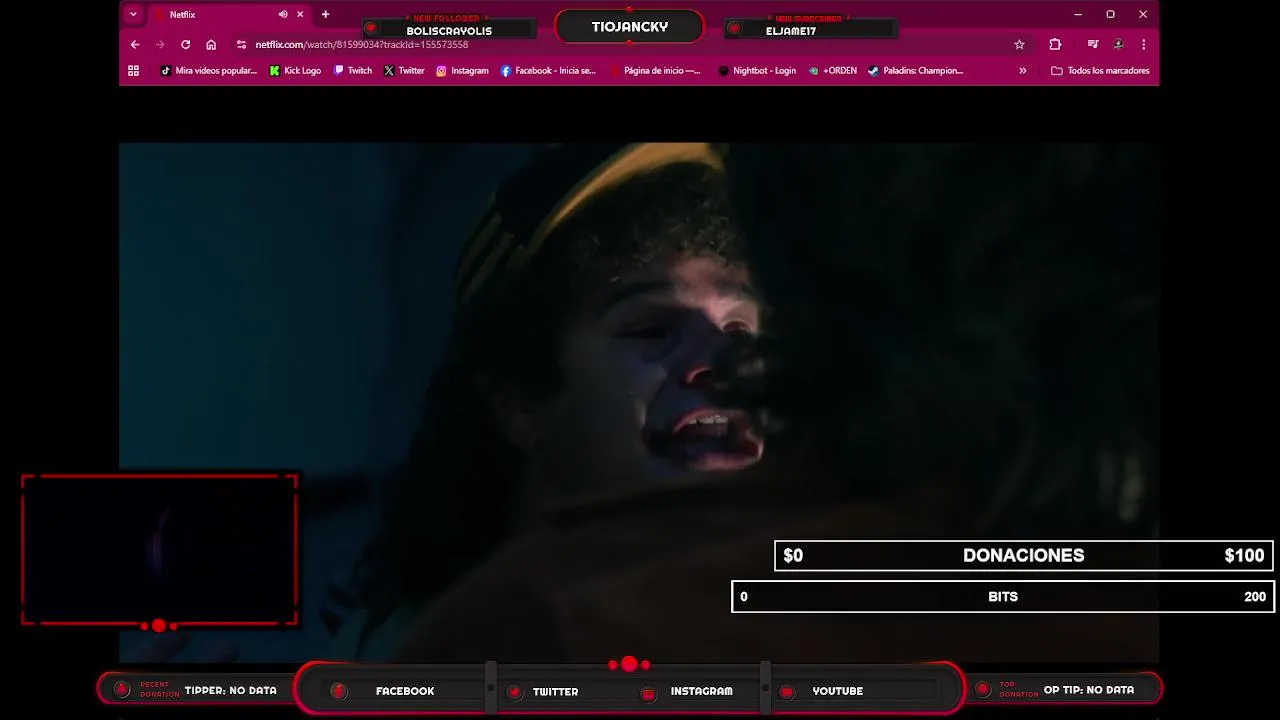Open the TikTok 'Mira videos popular...' bookmark
The image size is (1280, 720).
click(x=208, y=71)
